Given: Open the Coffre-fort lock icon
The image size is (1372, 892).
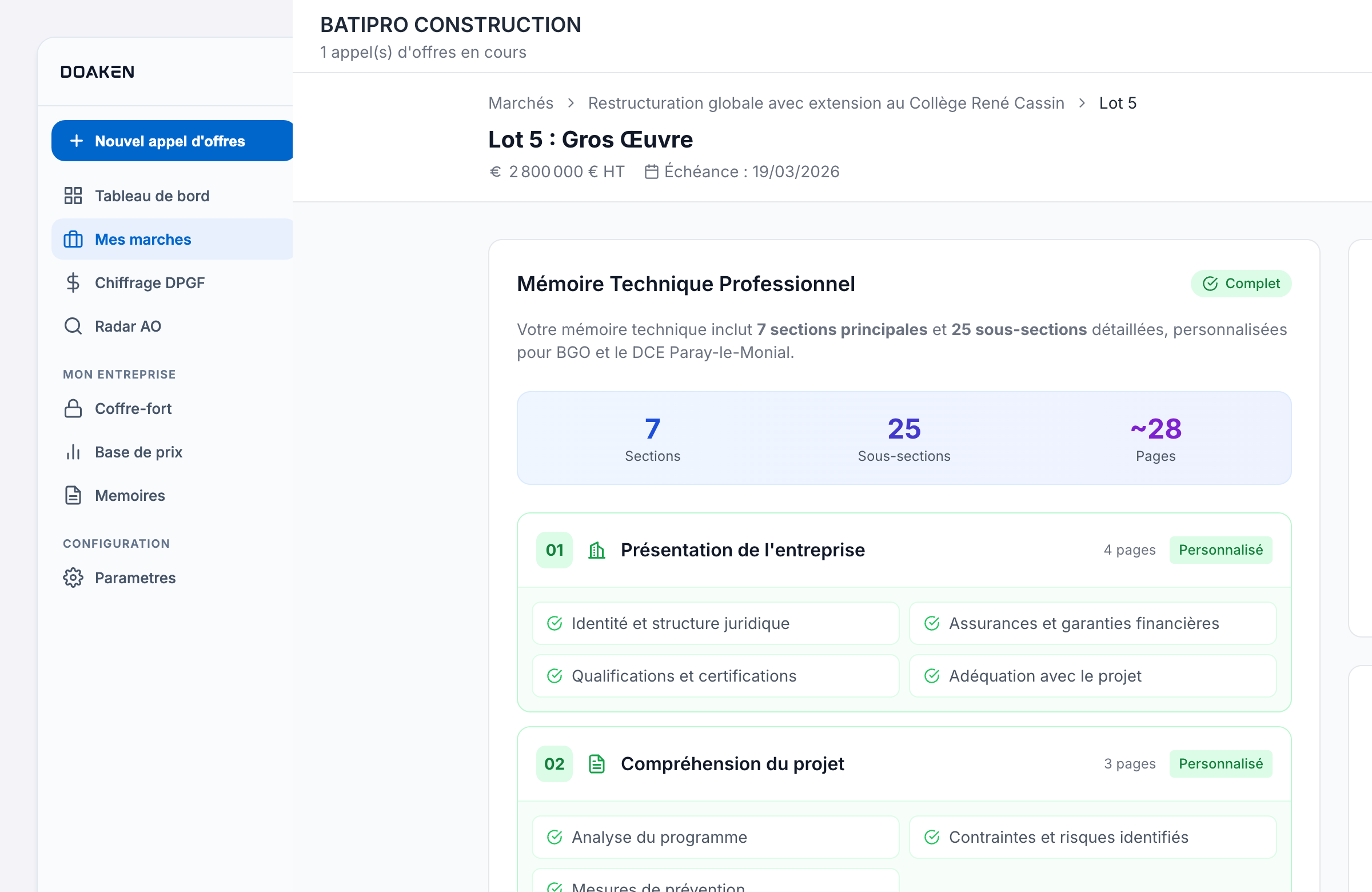Looking at the screenshot, I should pos(73,408).
